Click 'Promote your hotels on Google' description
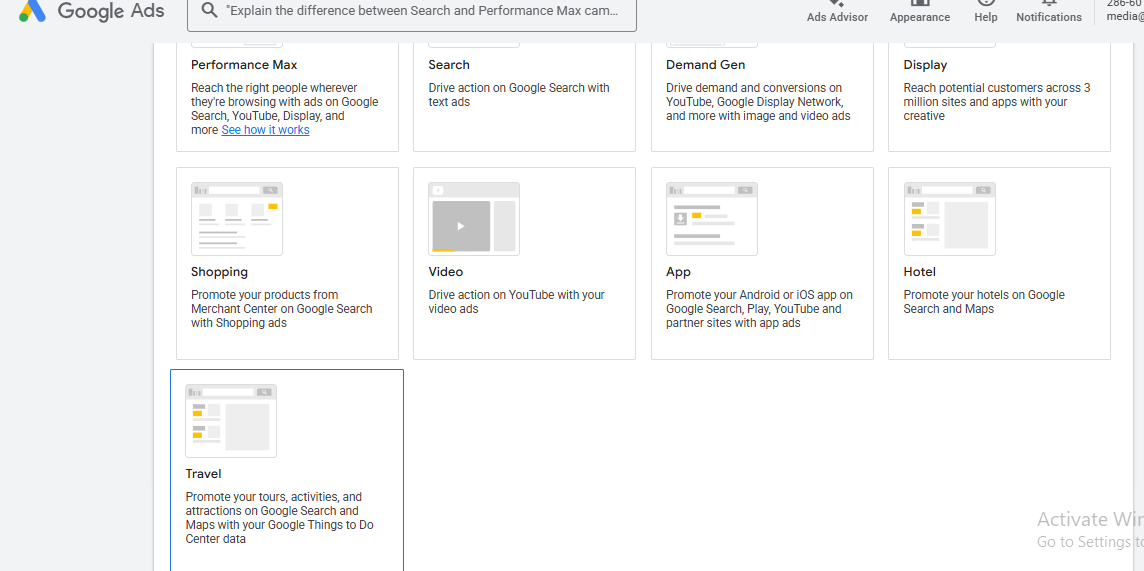The width and height of the screenshot is (1144, 571). point(984,302)
